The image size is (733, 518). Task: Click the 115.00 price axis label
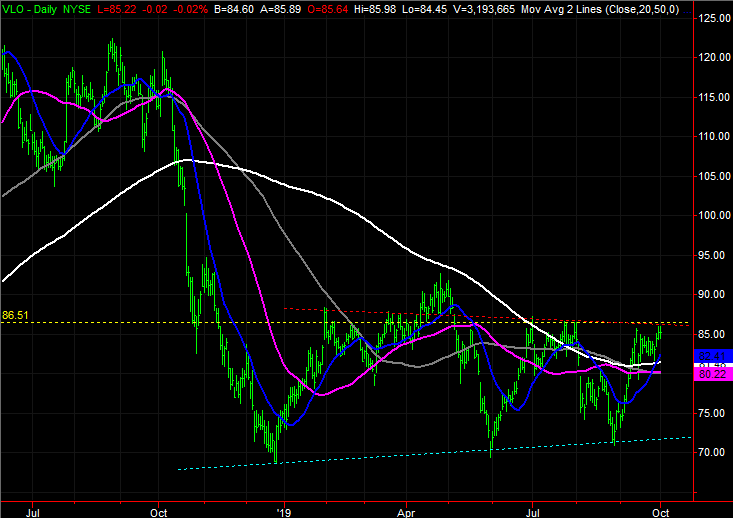click(x=714, y=97)
